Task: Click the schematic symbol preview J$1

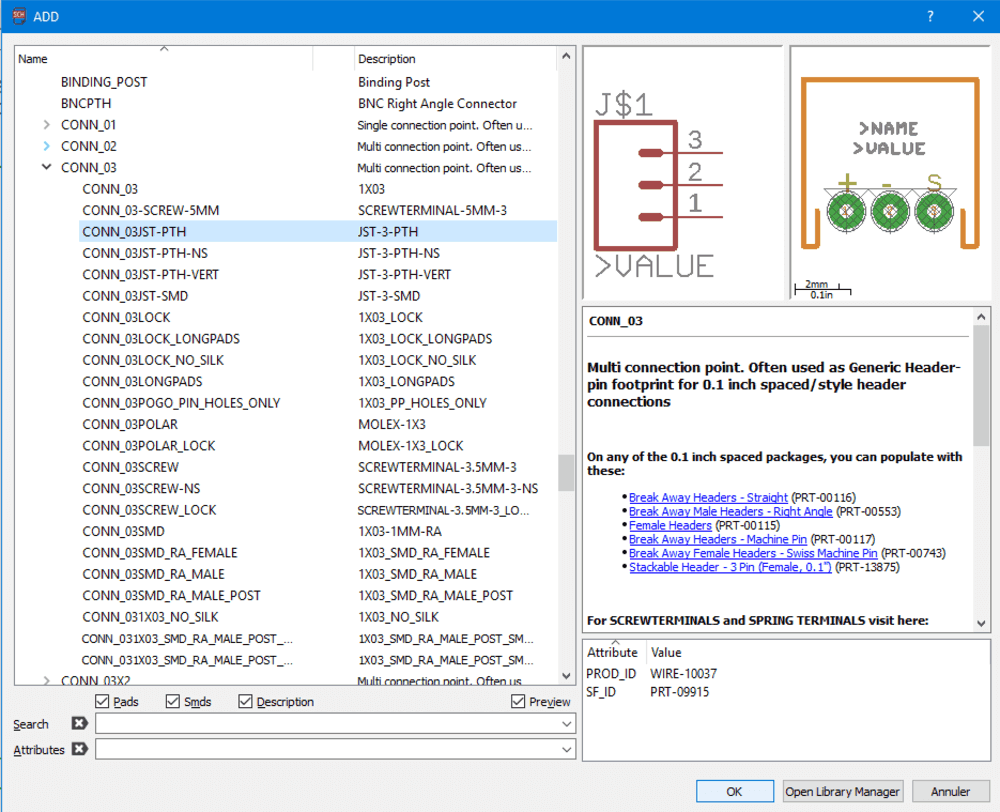Action: click(682, 172)
